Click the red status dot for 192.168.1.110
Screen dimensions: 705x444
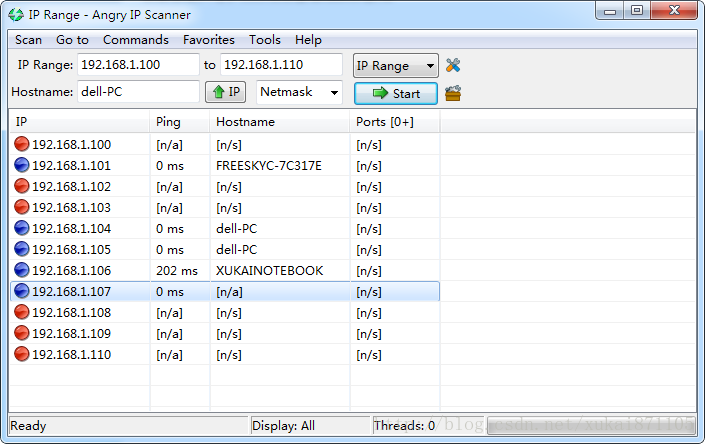coord(22,354)
